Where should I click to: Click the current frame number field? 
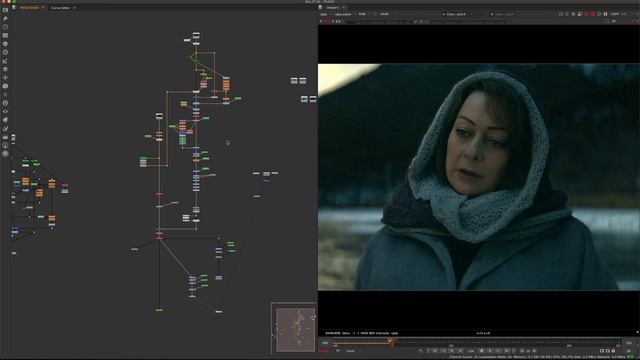tap(471, 351)
